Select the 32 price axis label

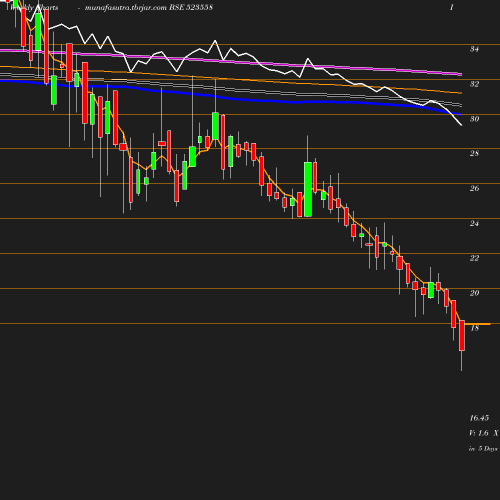pos(474,84)
